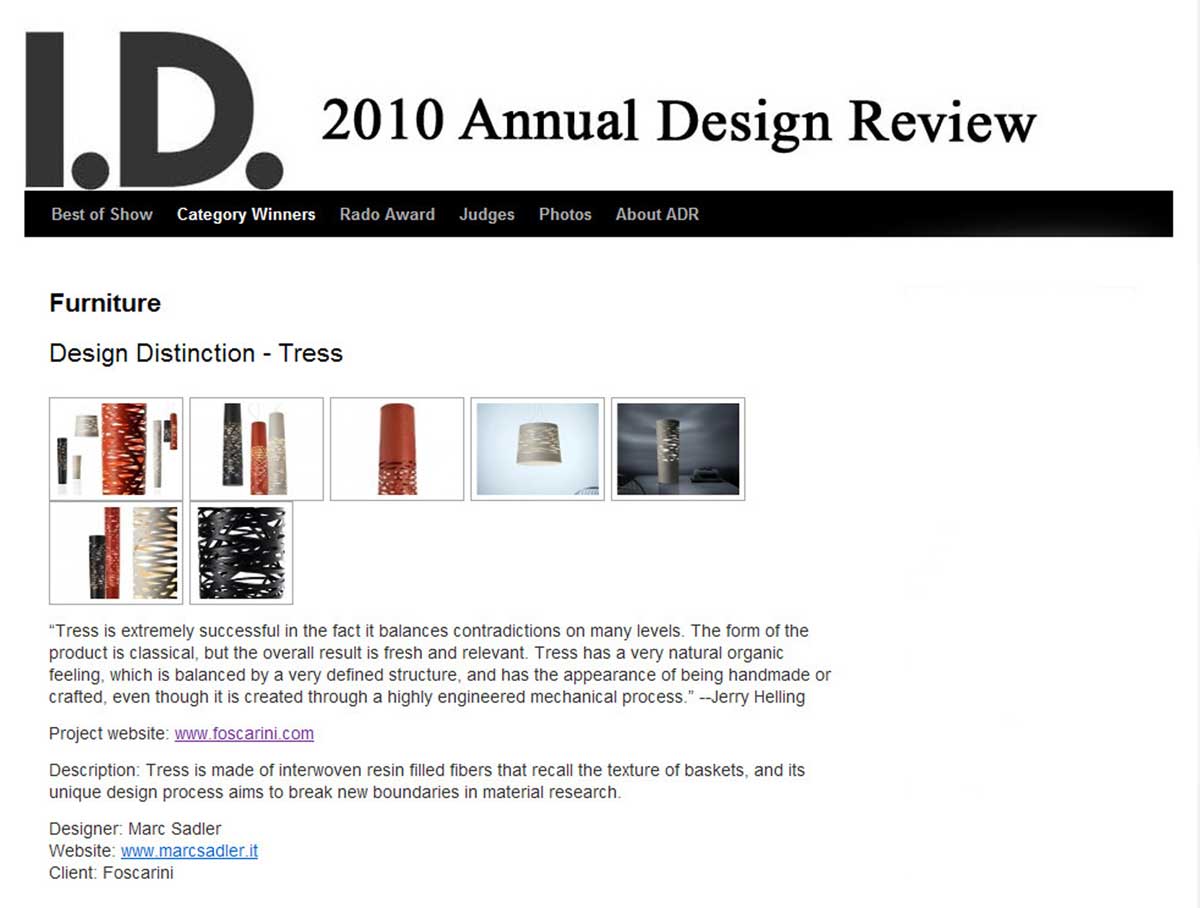Open thumbnail of black, red and beige hanging lamps

click(x=256, y=449)
